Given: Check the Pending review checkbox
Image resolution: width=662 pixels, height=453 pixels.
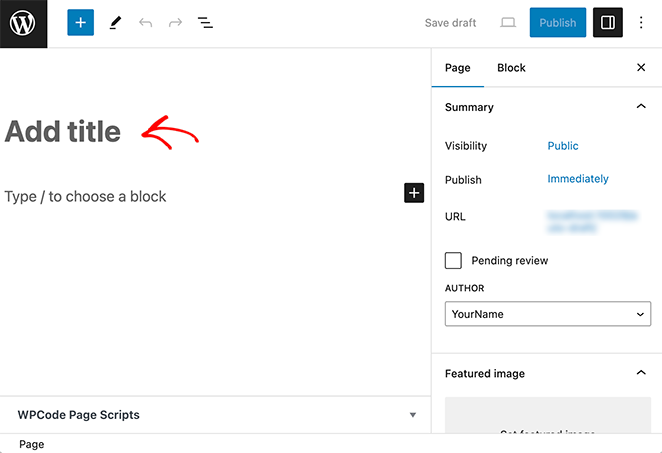Looking at the screenshot, I should pos(454,261).
